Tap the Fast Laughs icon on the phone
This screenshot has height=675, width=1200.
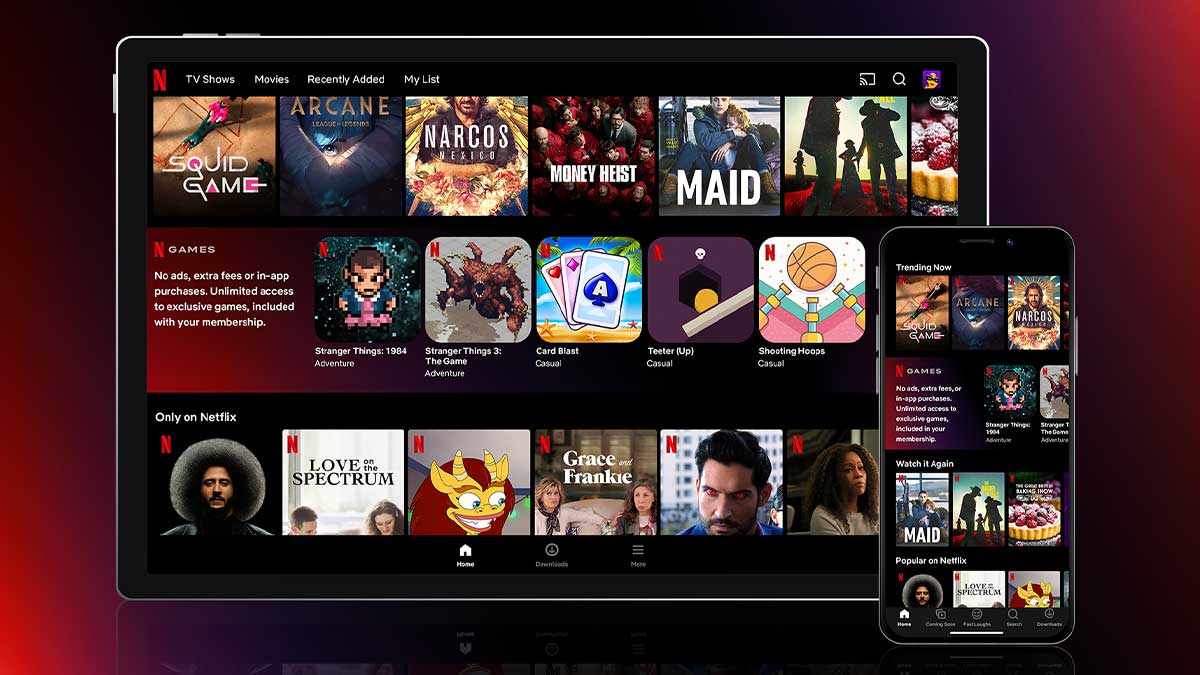pyautogui.click(x=977, y=614)
